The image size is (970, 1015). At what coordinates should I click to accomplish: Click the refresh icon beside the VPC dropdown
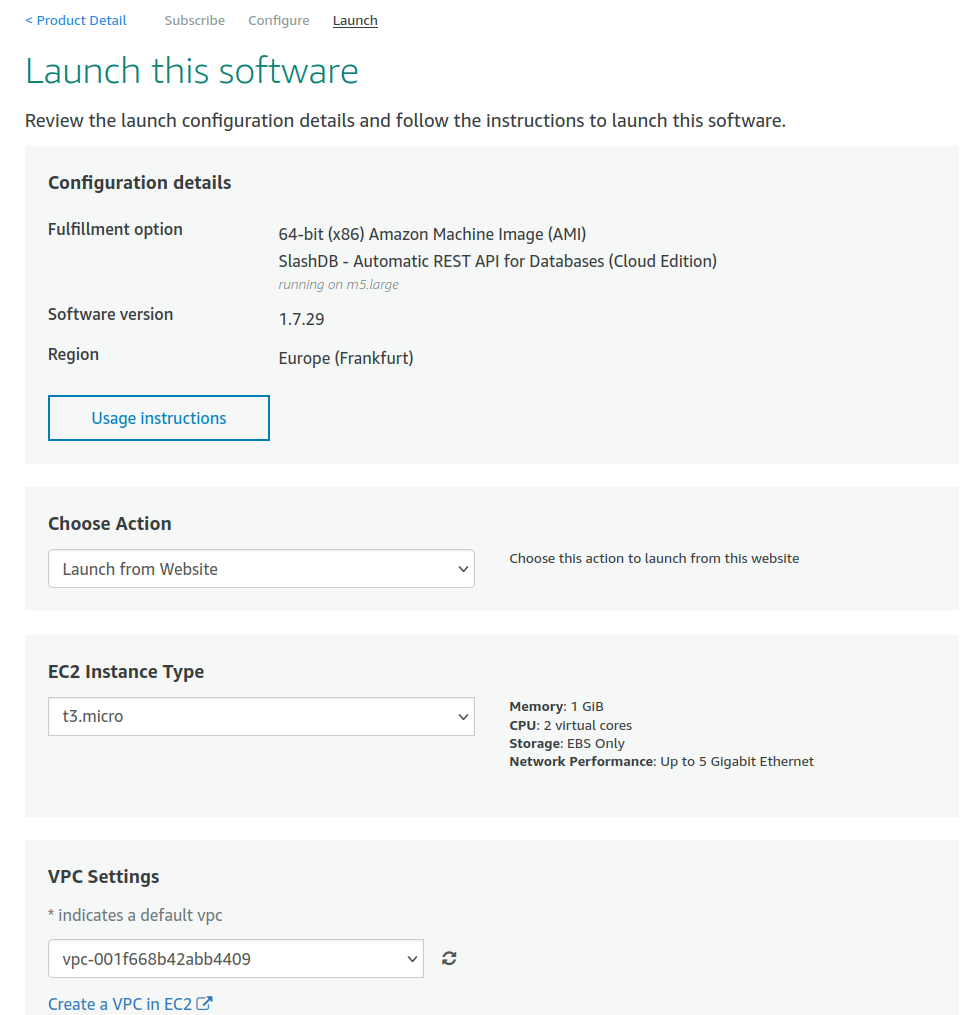[x=449, y=959]
